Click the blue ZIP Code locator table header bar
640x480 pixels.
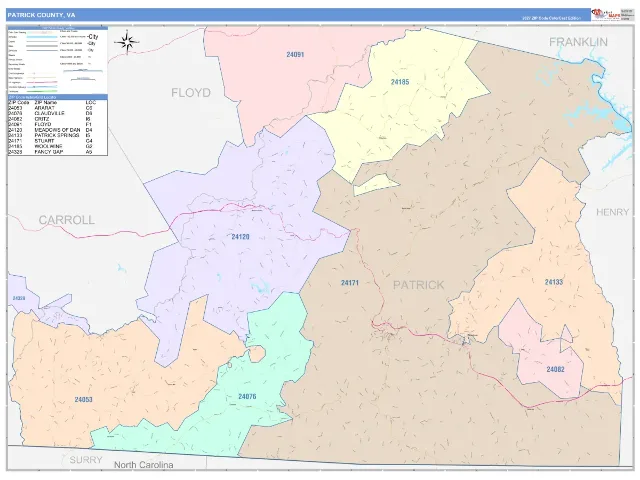tap(58, 97)
